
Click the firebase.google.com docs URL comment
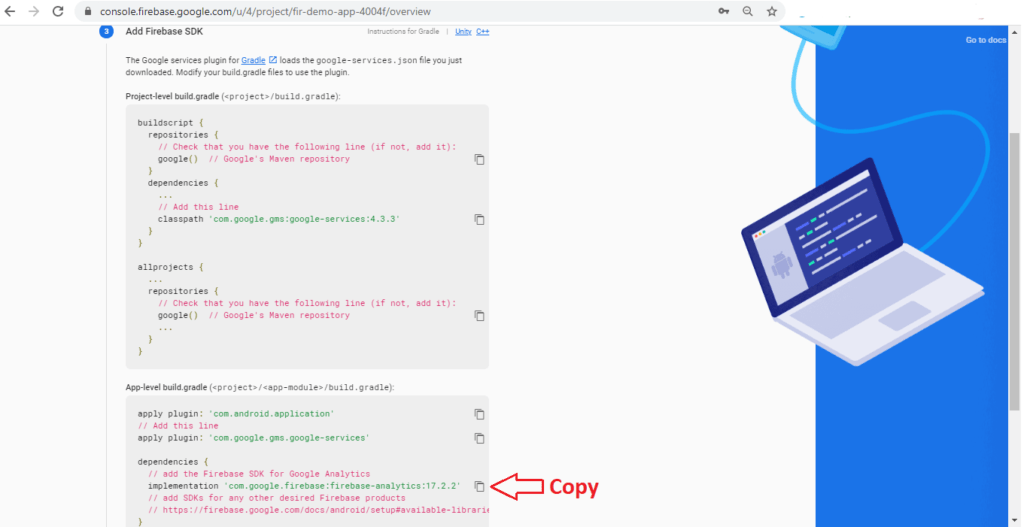(318, 510)
